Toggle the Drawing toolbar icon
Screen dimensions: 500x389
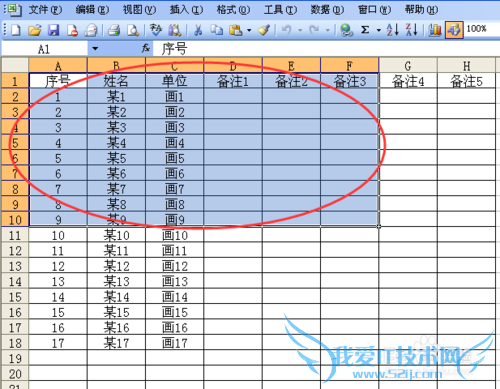[x=454, y=30]
